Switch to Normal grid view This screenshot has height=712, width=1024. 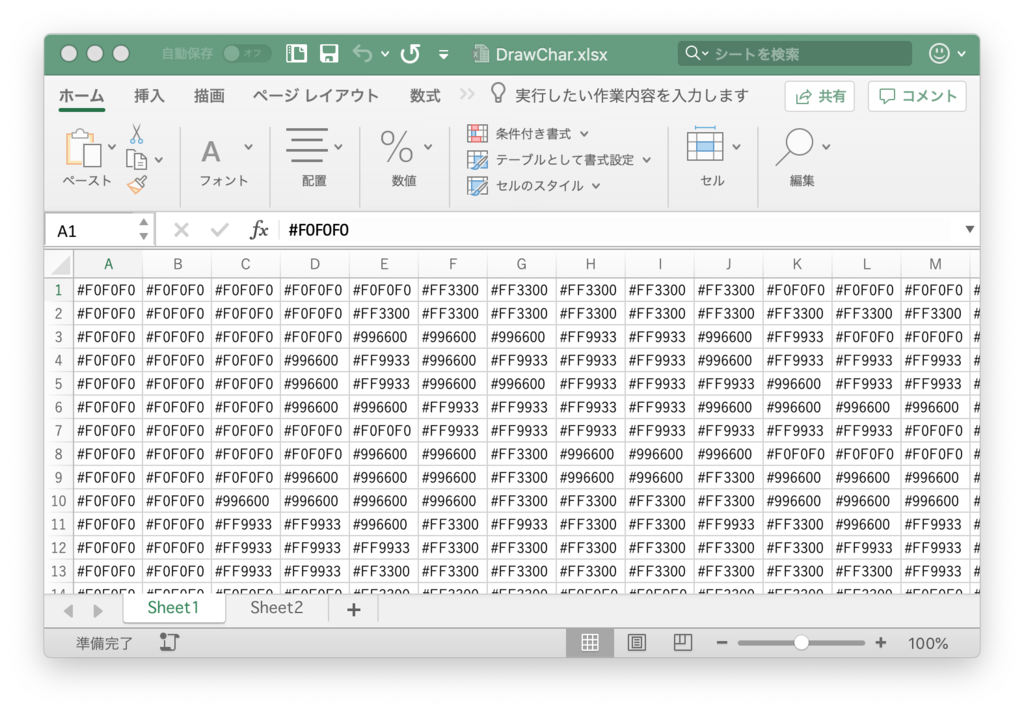tap(590, 643)
